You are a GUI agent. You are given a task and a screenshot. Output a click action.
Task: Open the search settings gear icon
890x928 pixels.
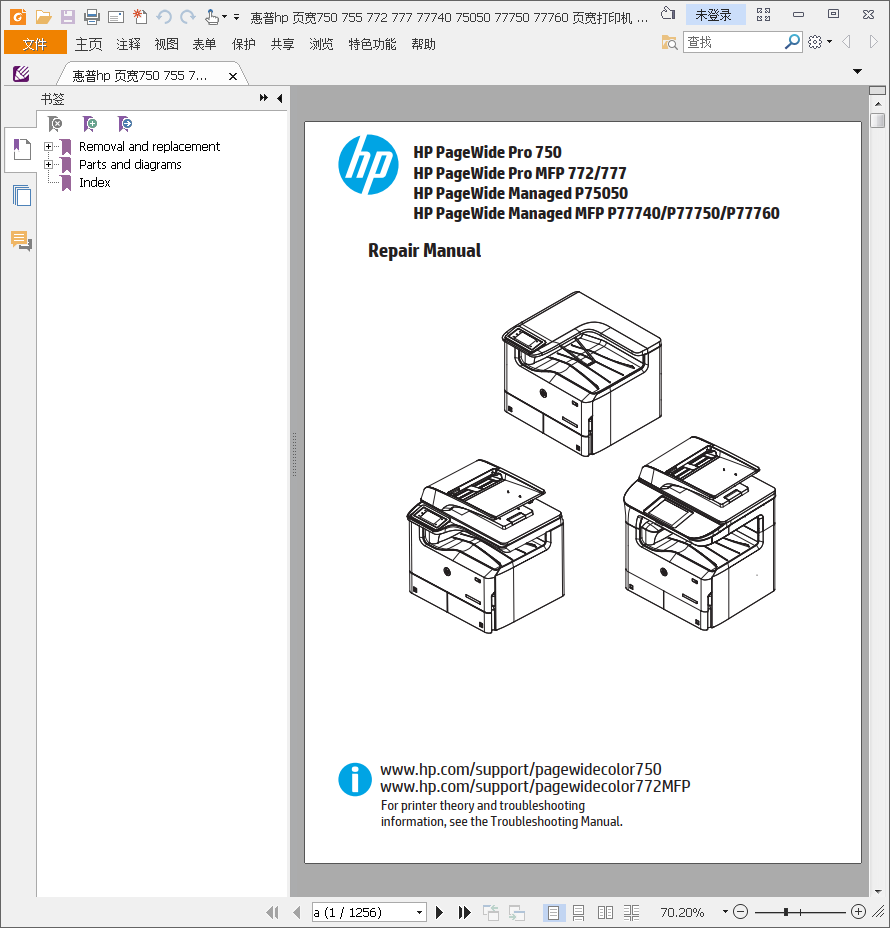point(815,42)
